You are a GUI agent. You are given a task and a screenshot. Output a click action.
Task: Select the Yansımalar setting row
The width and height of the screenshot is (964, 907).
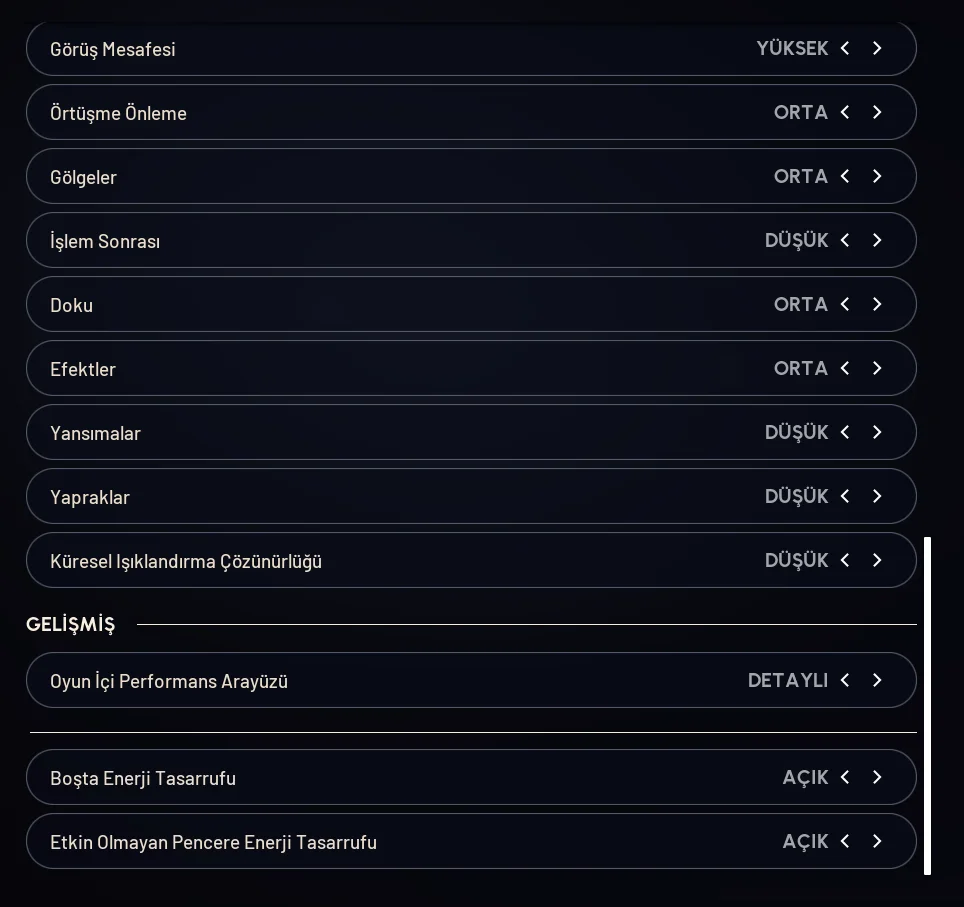click(400, 433)
